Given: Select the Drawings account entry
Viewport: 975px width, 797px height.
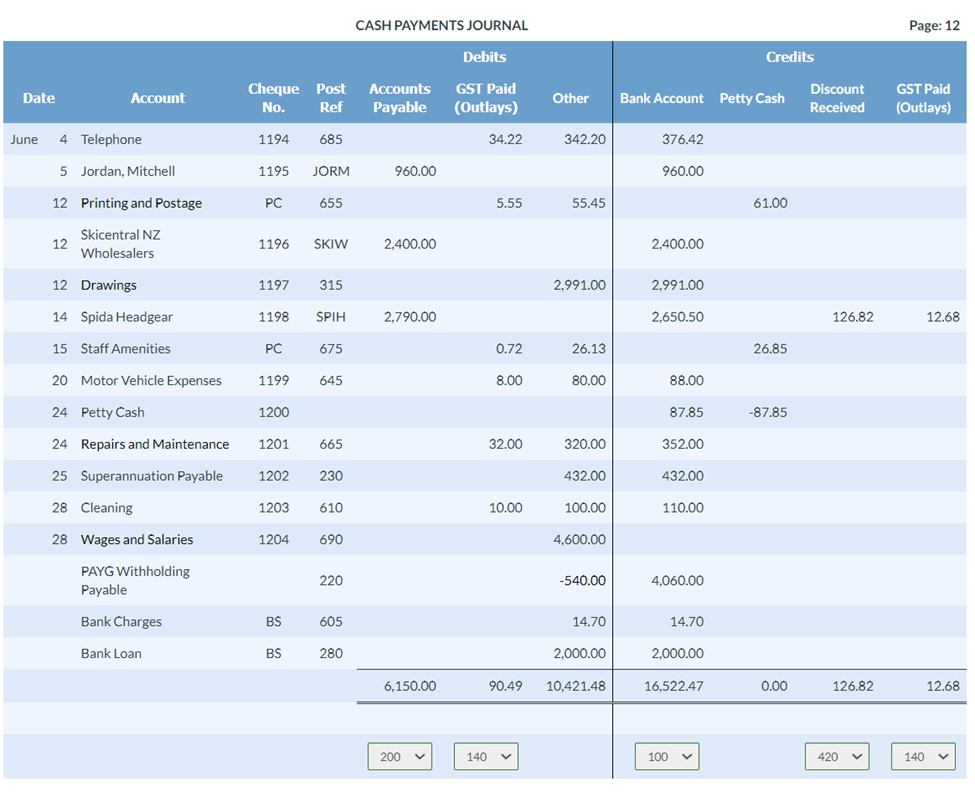Looking at the screenshot, I should click(x=109, y=285).
